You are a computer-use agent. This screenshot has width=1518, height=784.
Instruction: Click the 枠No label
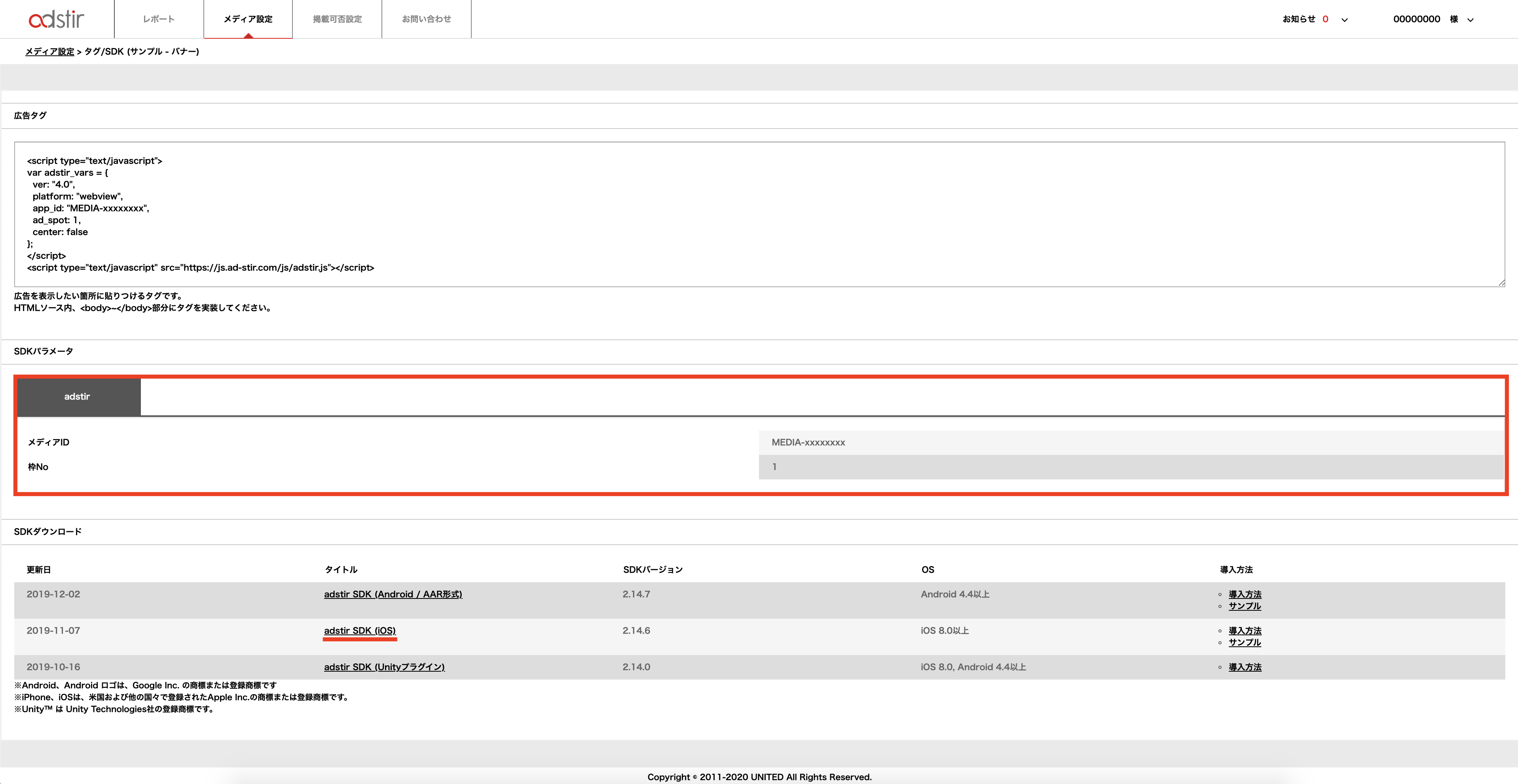[38, 467]
